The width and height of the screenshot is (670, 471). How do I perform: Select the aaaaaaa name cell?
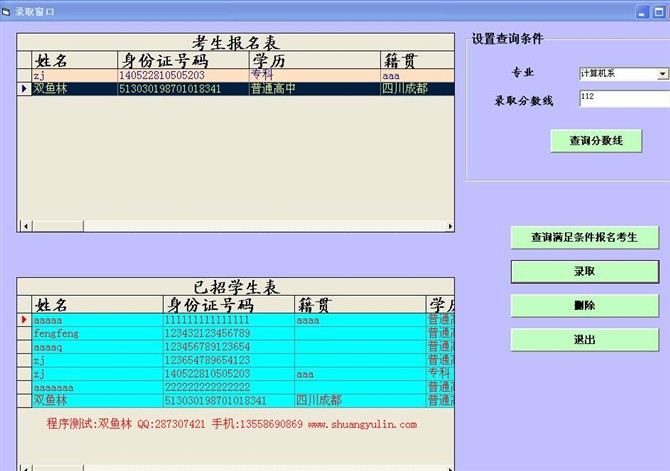[x=97, y=387]
